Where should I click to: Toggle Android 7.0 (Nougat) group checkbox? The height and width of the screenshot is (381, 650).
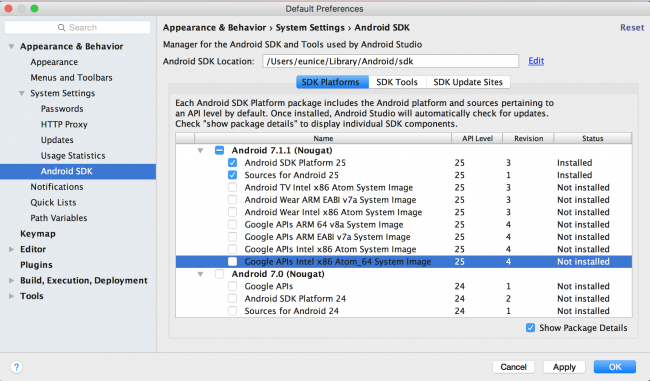(220, 274)
